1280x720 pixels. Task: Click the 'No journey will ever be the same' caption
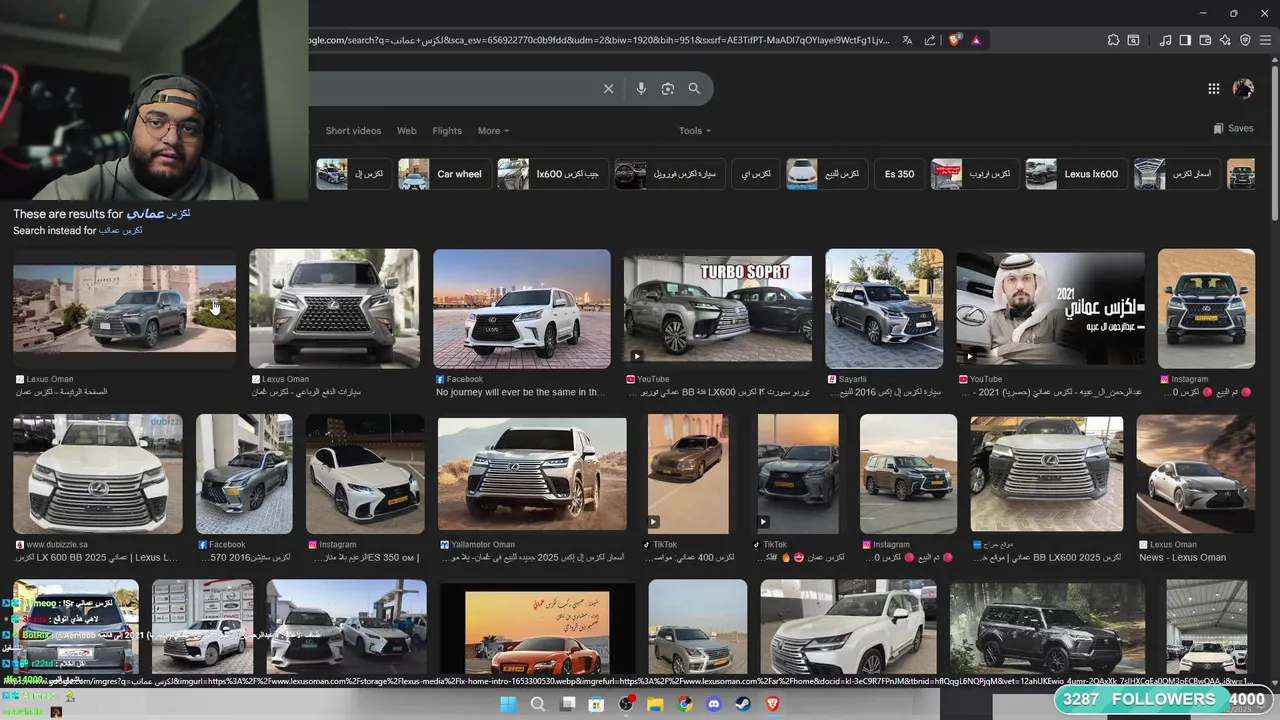point(520,393)
